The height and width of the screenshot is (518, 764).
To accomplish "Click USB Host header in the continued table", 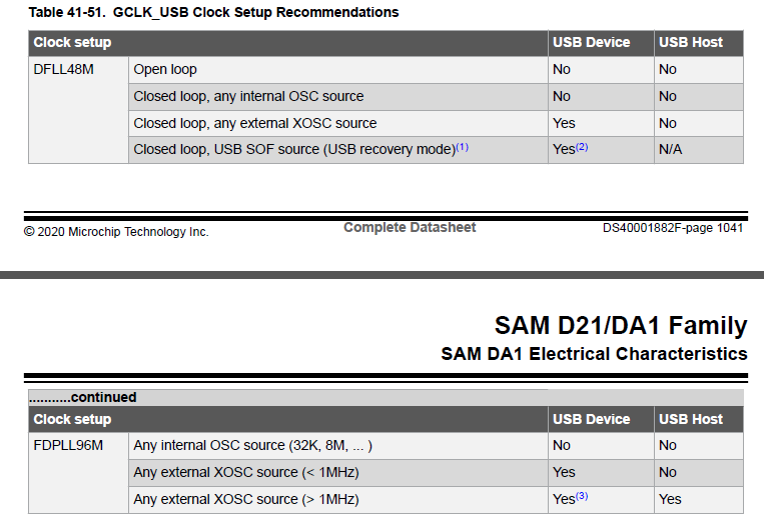I will (690, 419).
